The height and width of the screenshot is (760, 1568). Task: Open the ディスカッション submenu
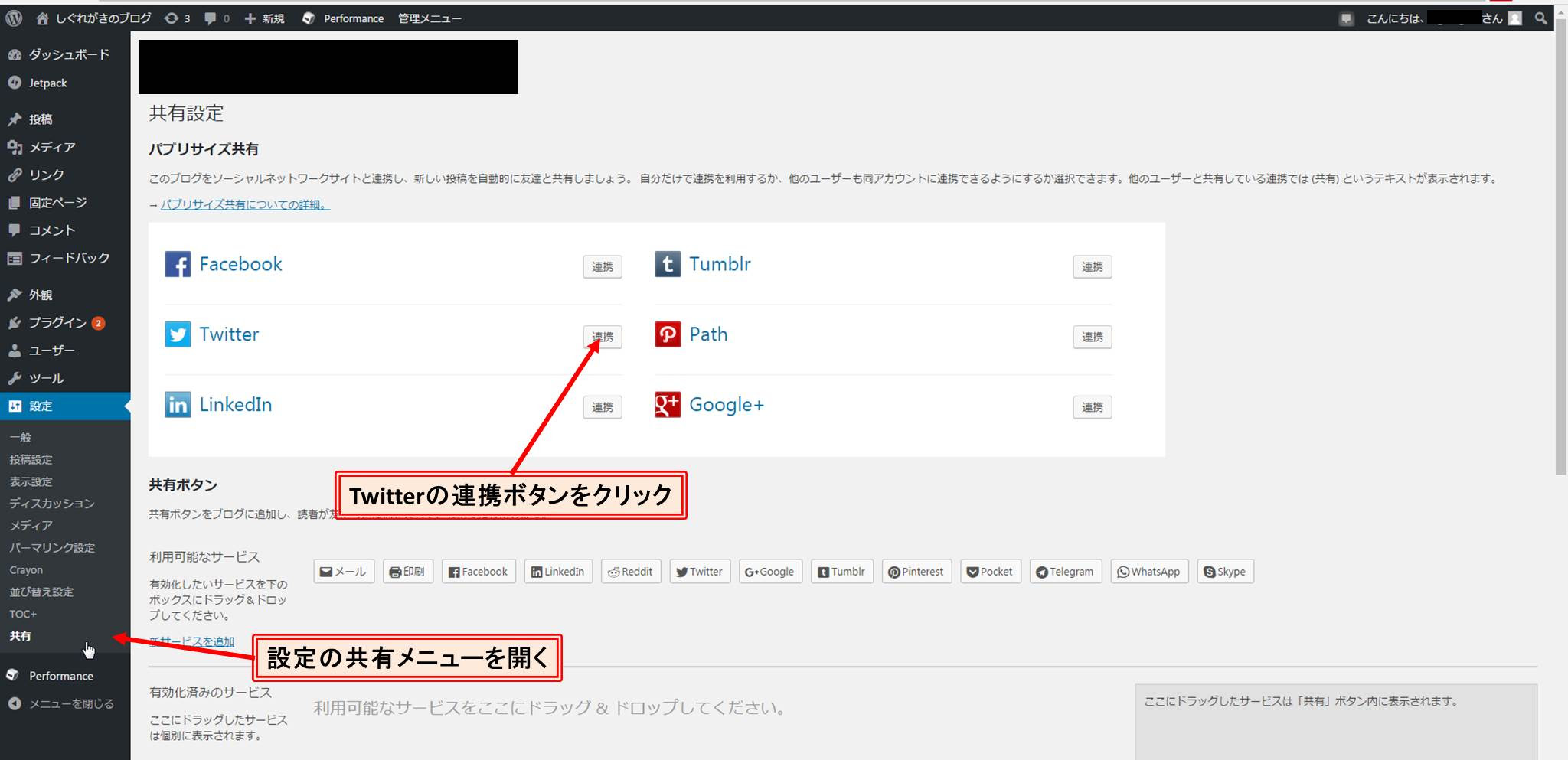point(52,504)
